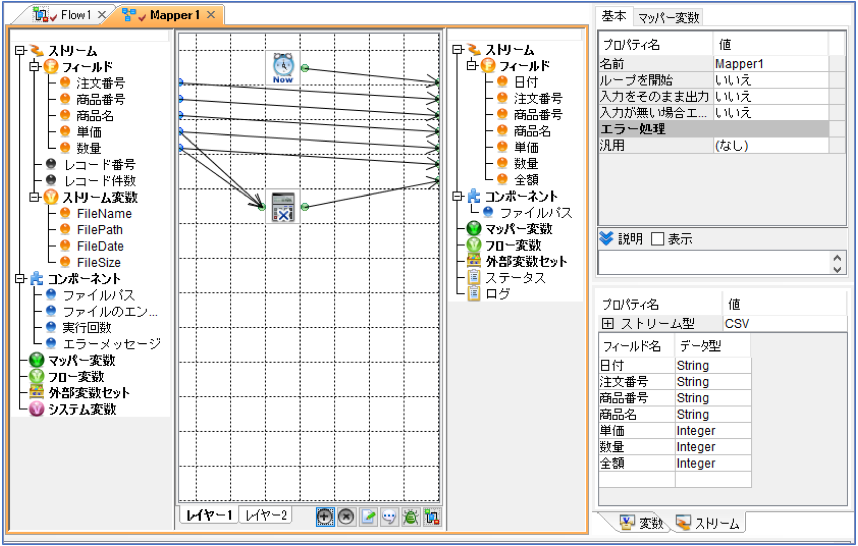Select the エラーメッセージ component item
This screenshot has width=858, height=546.
coord(112,344)
